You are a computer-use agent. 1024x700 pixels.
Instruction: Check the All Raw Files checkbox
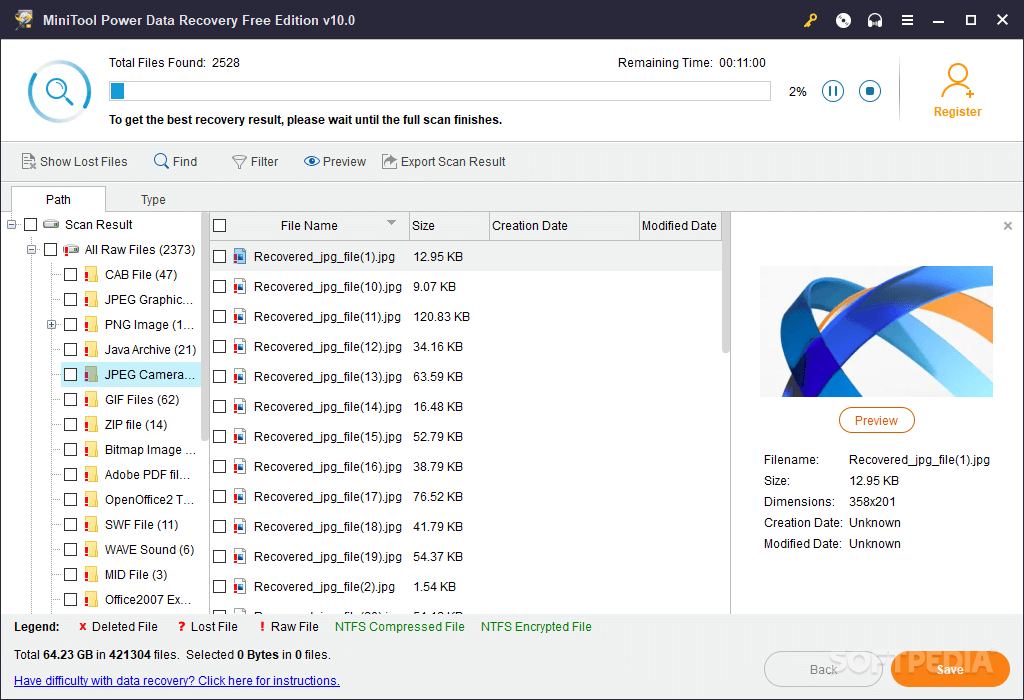(50, 249)
